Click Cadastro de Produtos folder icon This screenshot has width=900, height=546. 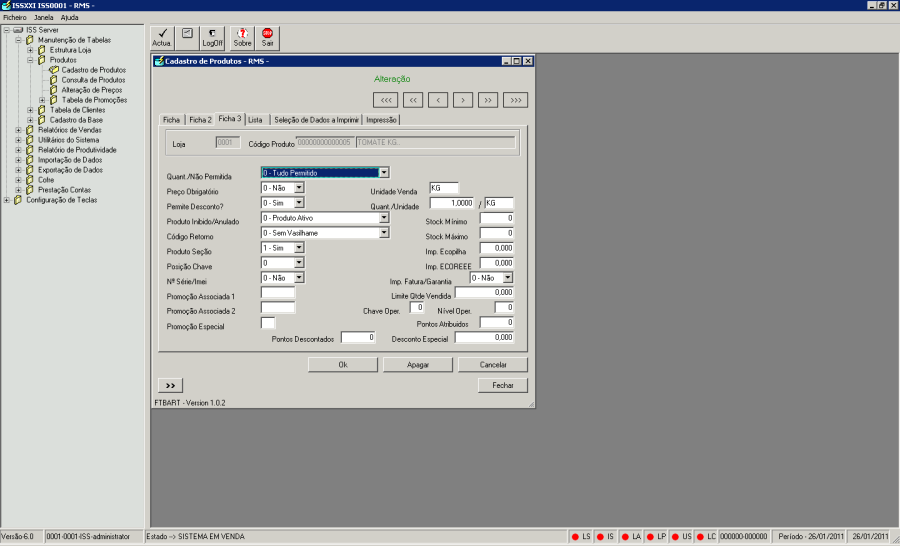(54, 70)
